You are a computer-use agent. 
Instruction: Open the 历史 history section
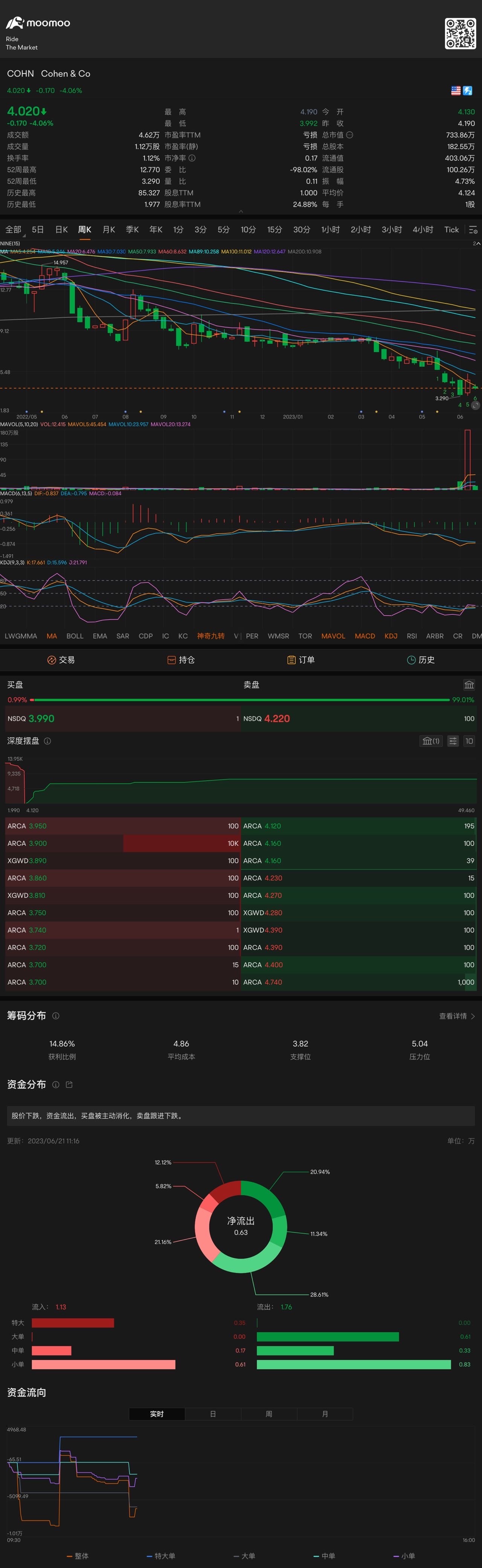click(x=421, y=660)
